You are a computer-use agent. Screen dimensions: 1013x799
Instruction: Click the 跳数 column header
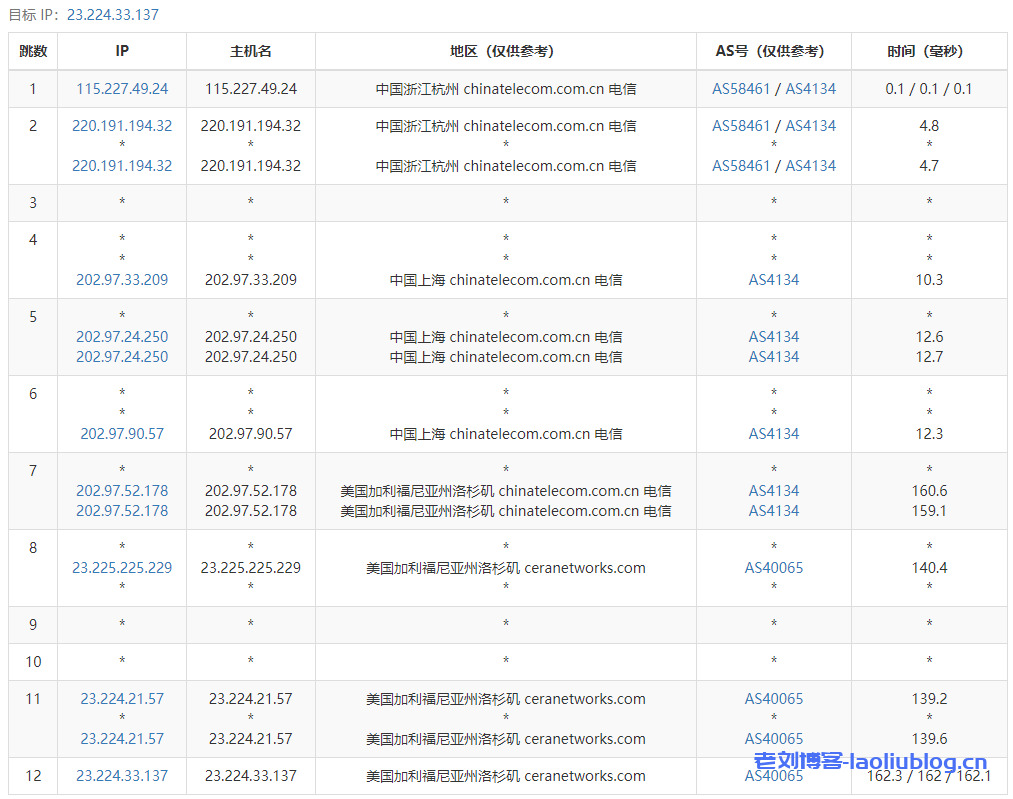pos(33,51)
